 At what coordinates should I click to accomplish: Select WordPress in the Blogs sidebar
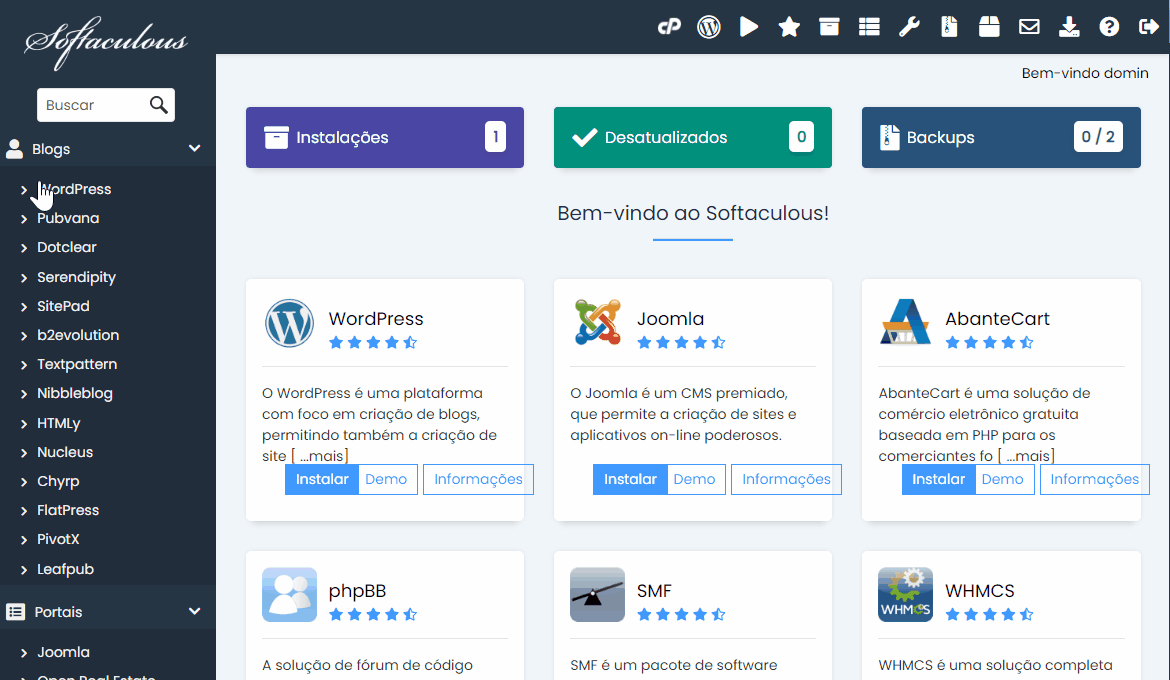tap(74, 189)
